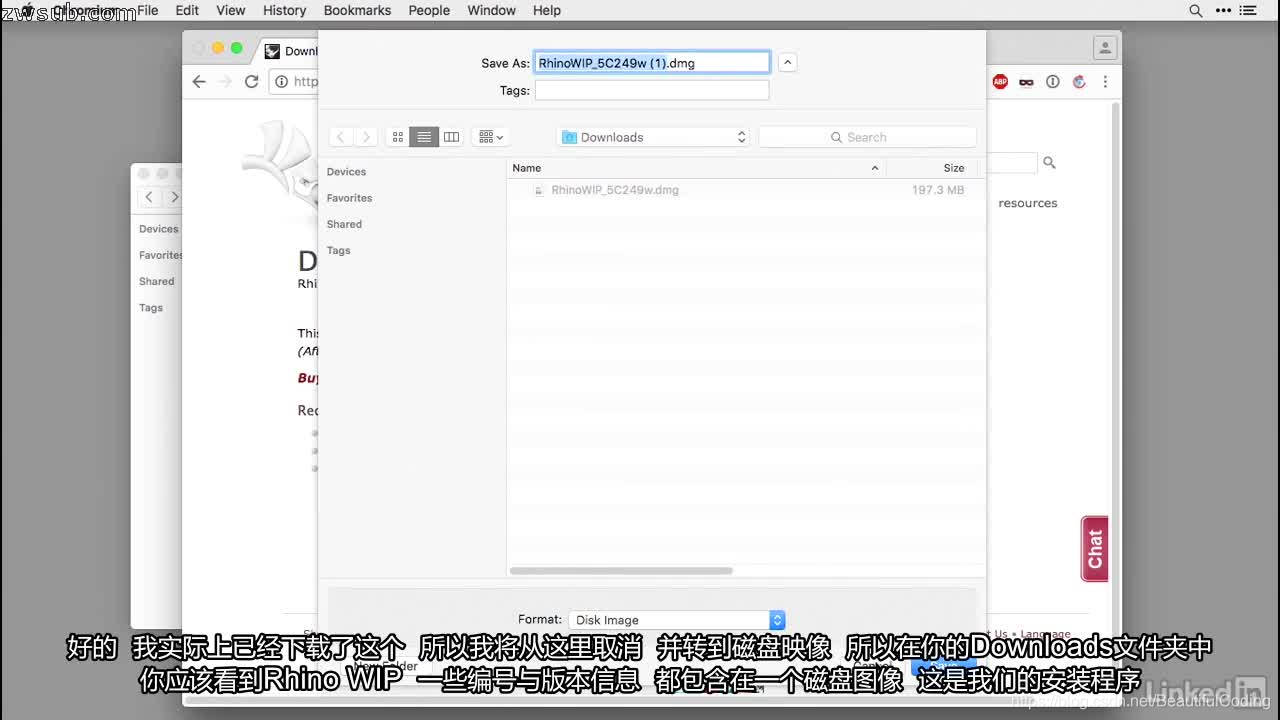Select Shared in the background Finder sidebar
The height and width of the screenshot is (720, 1280).
click(156, 281)
